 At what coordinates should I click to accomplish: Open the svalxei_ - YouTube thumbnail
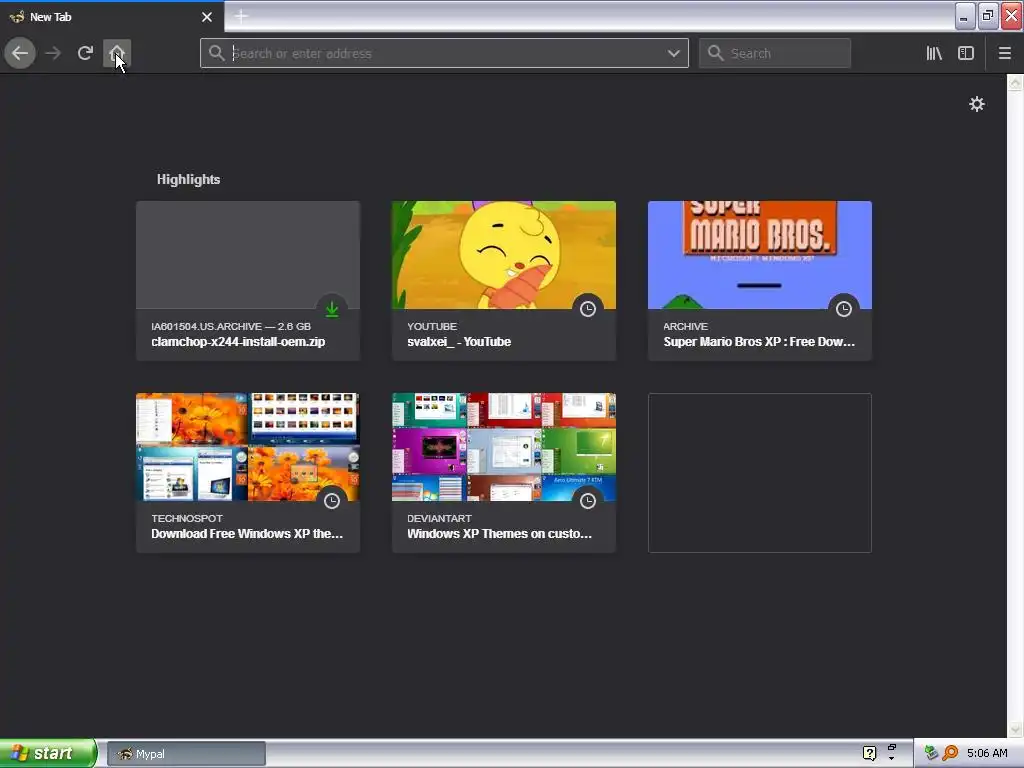point(504,255)
